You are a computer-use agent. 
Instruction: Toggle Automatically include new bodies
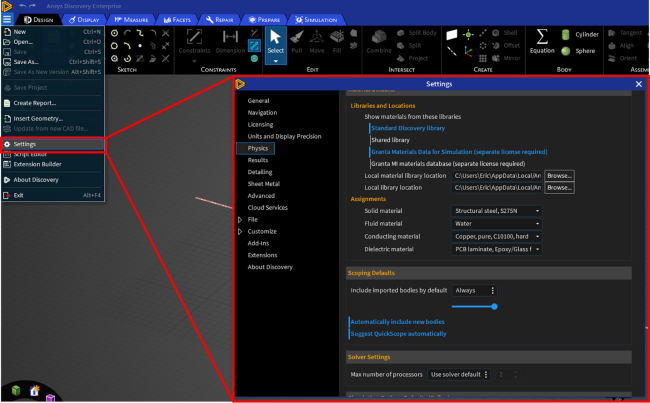click(397, 322)
